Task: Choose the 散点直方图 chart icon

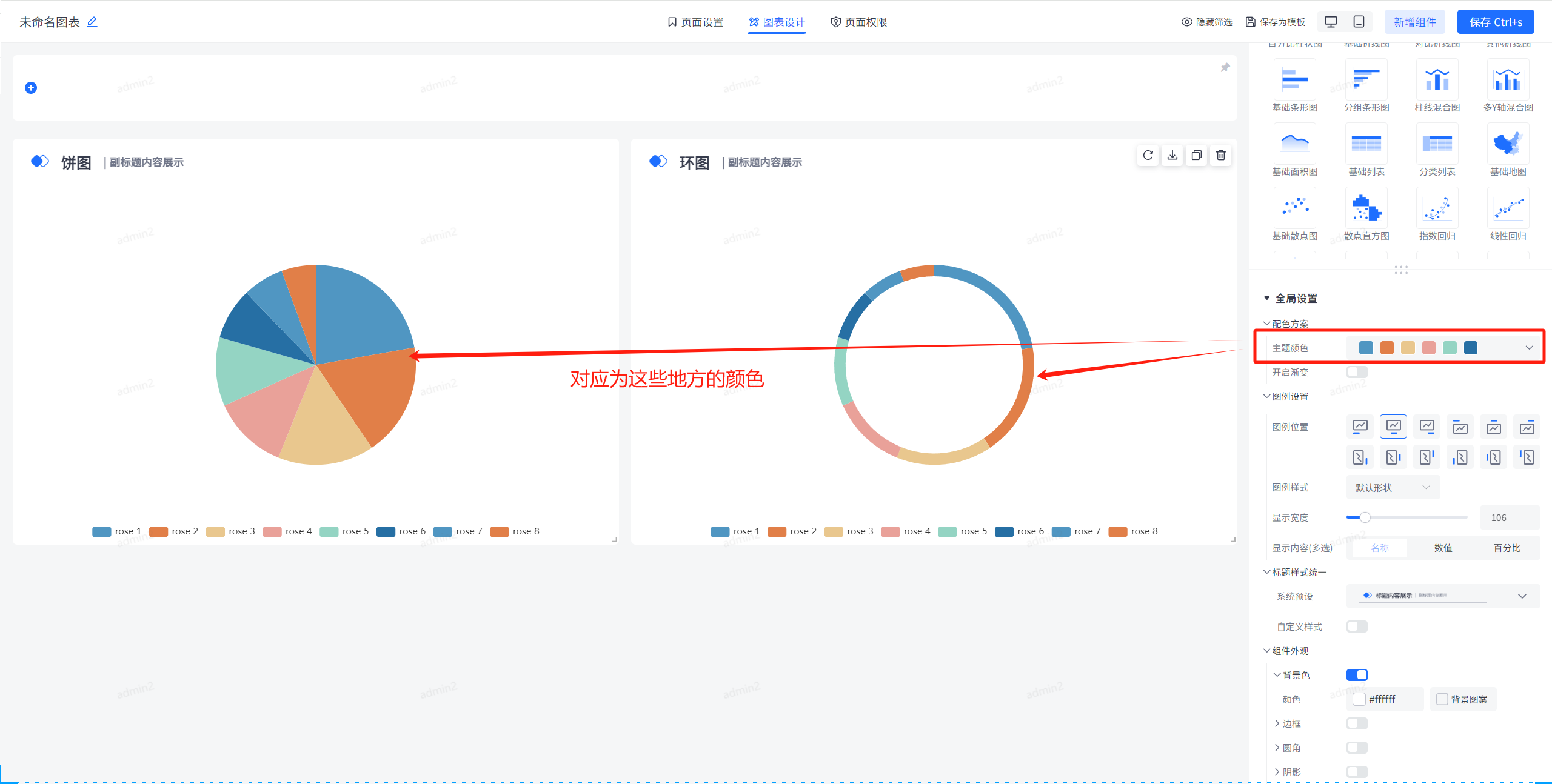Action: point(1366,208)
